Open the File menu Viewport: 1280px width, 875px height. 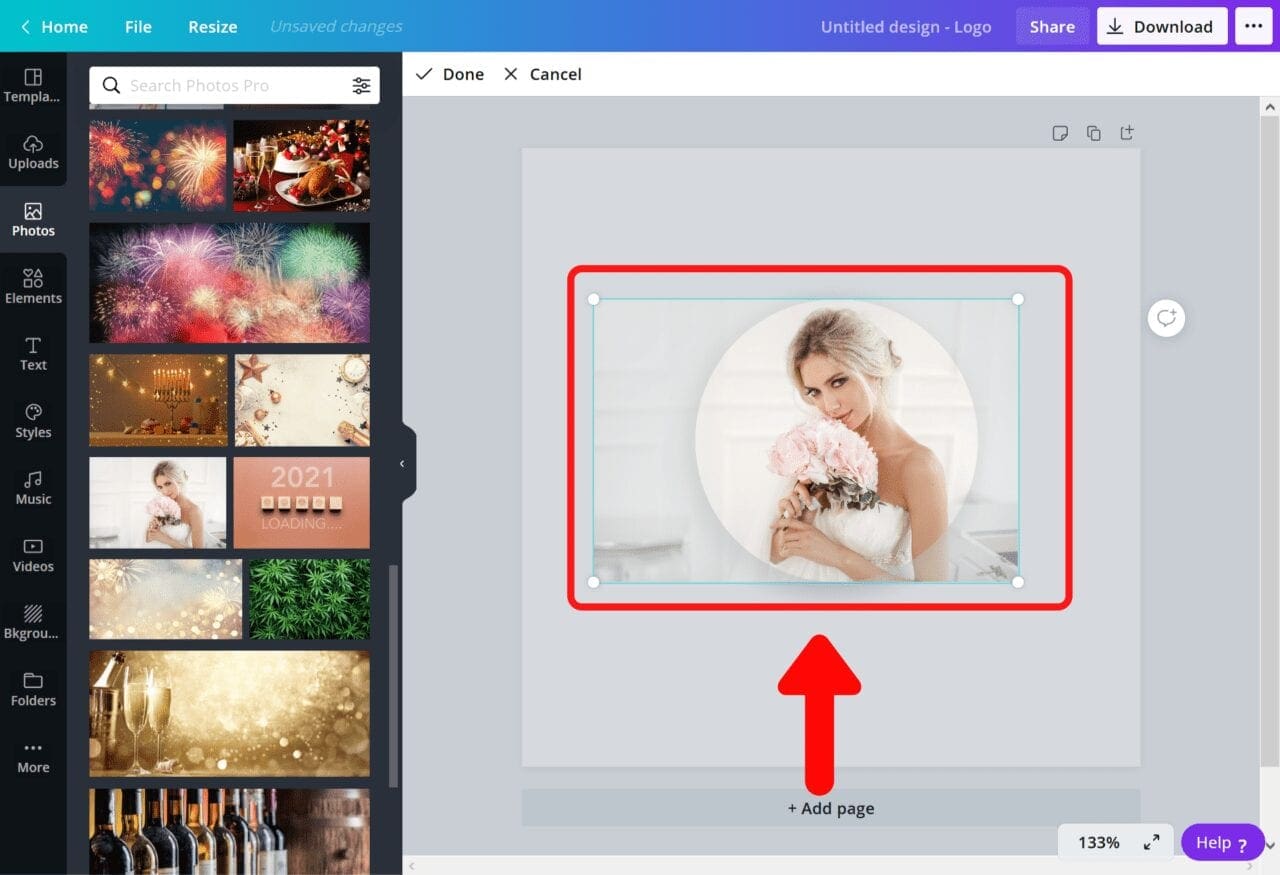click(138, 26)
